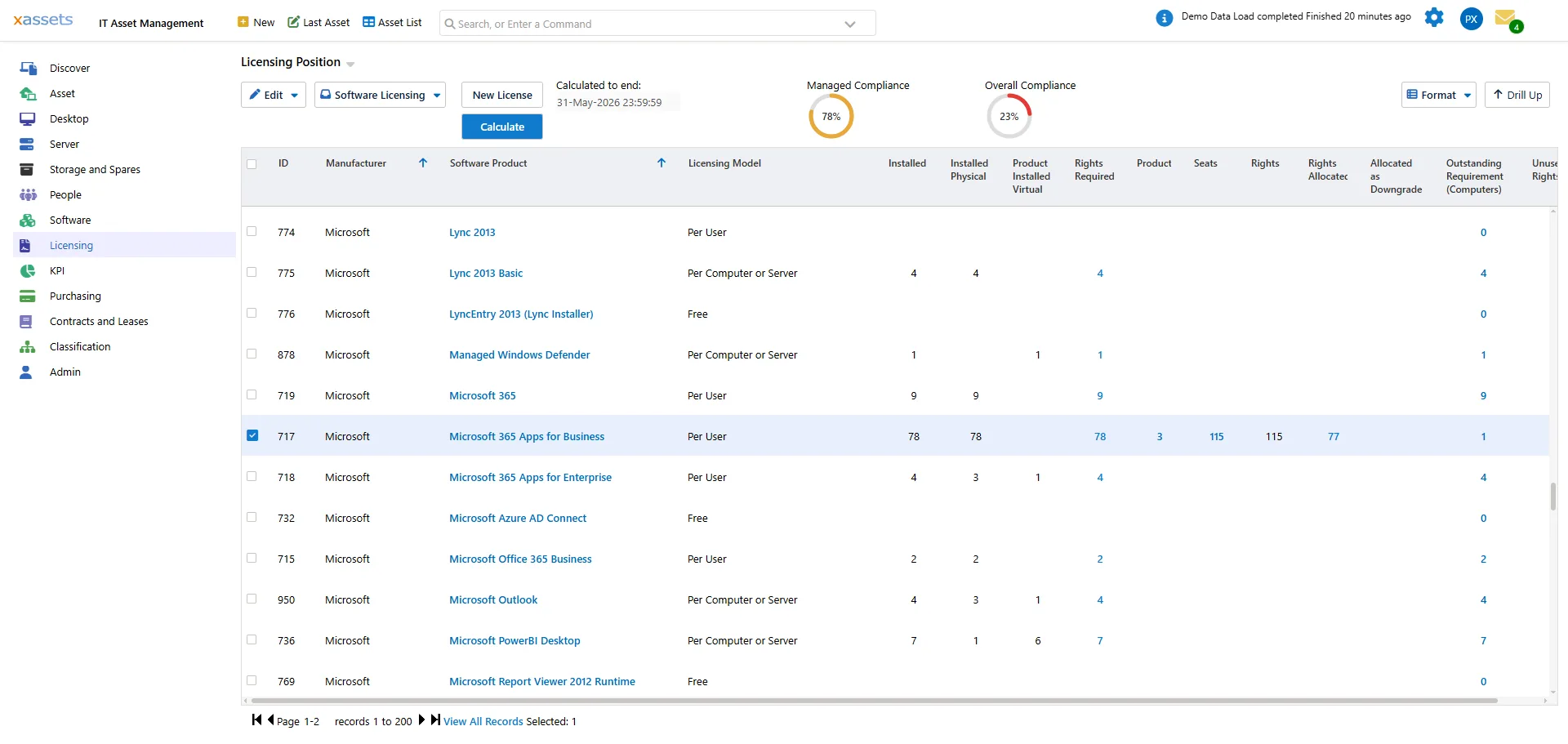Check the Managed Windows Defender row checkbox

(252, 354)
